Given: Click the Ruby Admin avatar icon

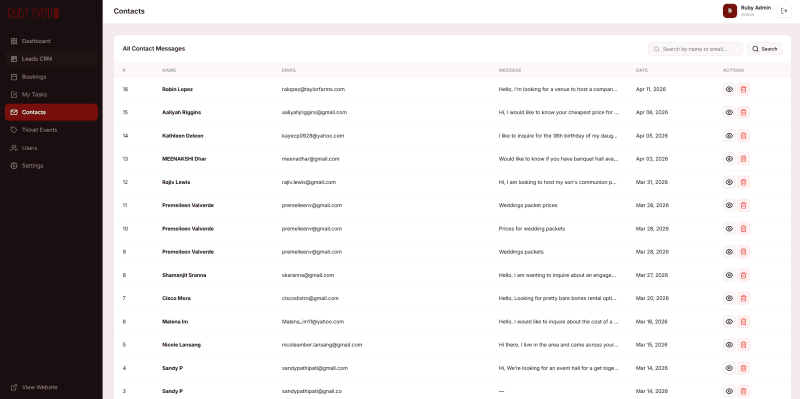Looking at the screenshot, I should [730, 11].
